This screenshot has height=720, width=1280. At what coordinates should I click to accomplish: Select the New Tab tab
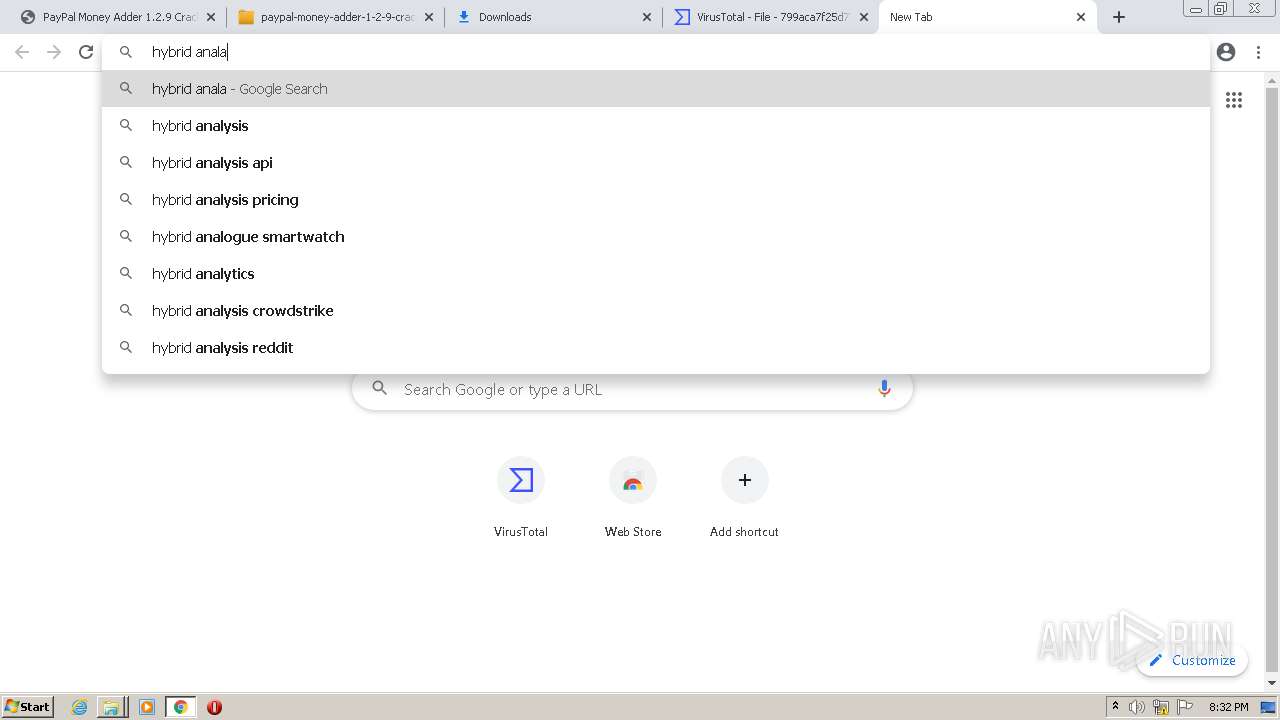click(x=988, y=17)
